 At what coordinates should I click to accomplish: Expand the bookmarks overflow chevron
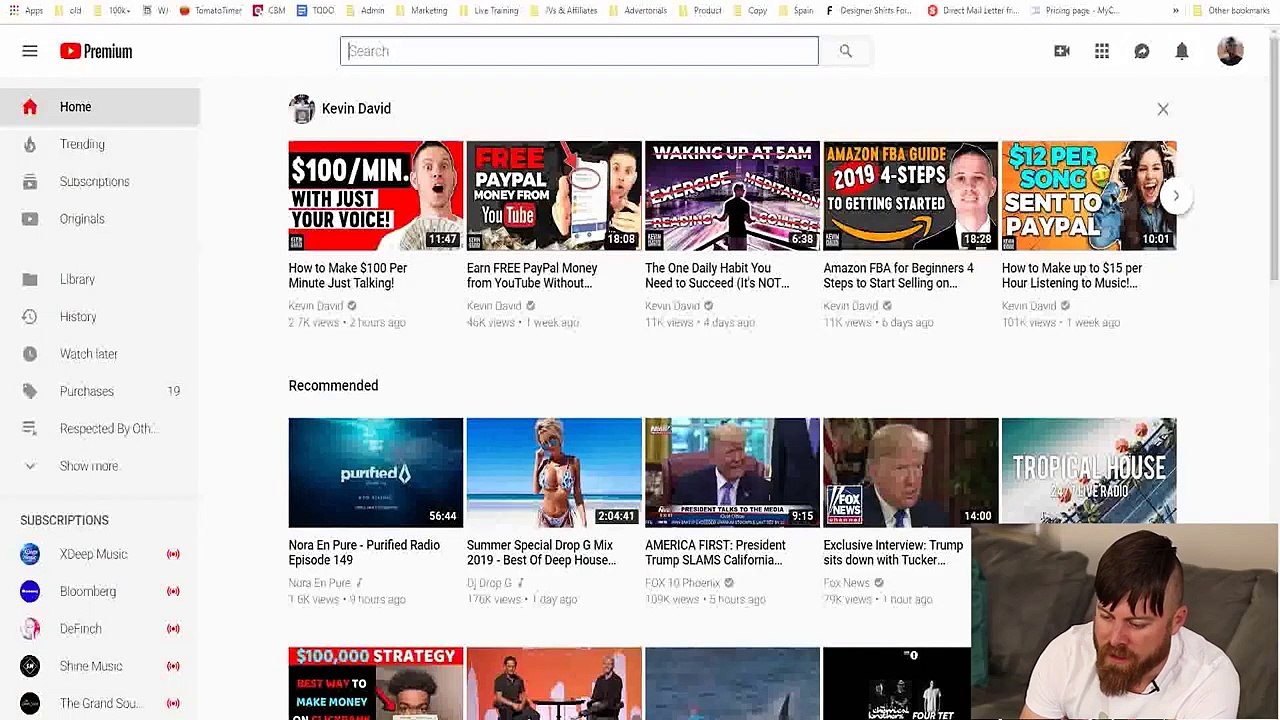point(1176,10)
